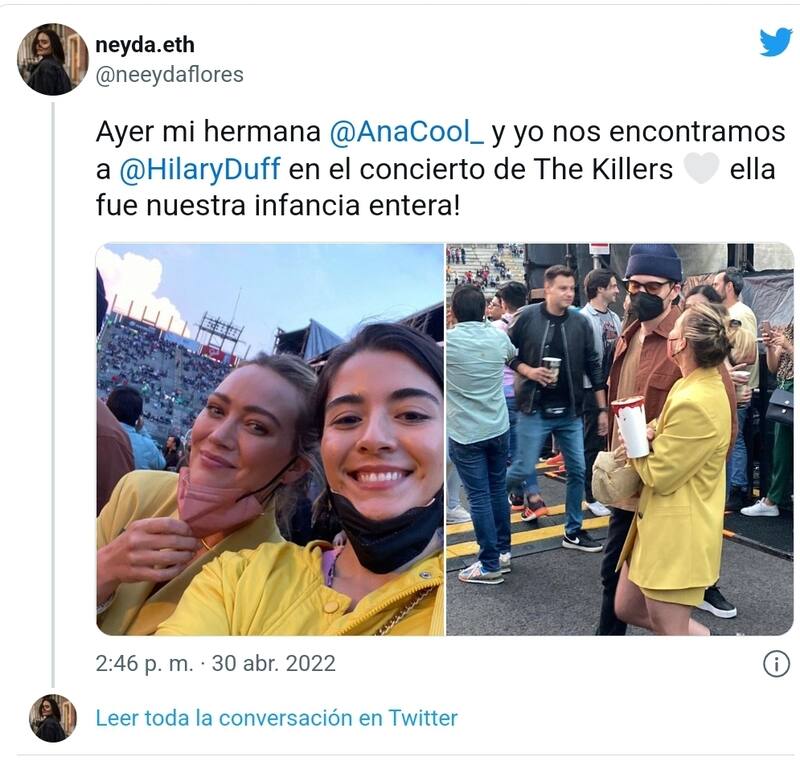
Task: Open the @AnaCool_ mention
Action: pos(406,132)
